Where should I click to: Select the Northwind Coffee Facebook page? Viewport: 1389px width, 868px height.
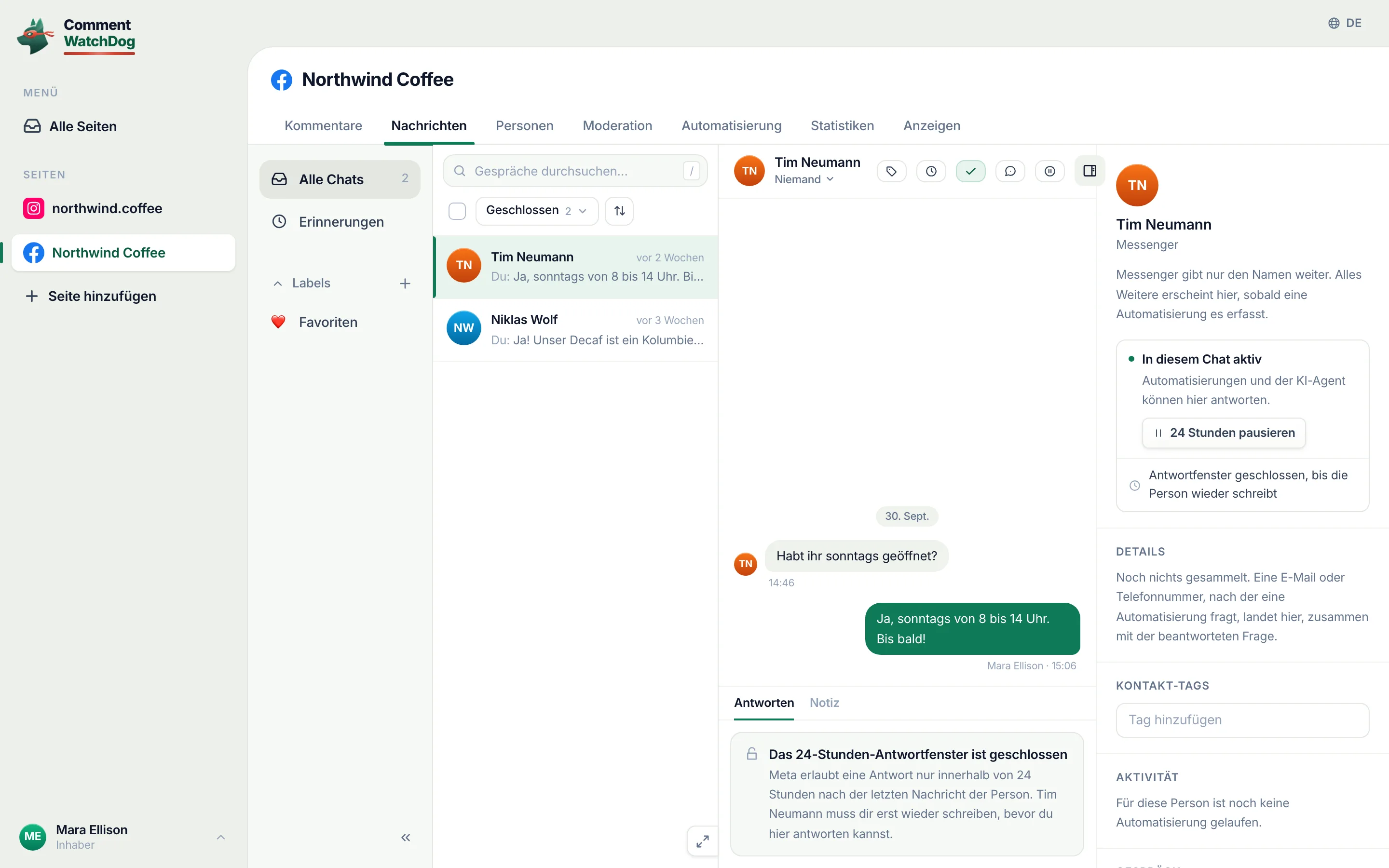pyautogui.click(x=123, y=253)
